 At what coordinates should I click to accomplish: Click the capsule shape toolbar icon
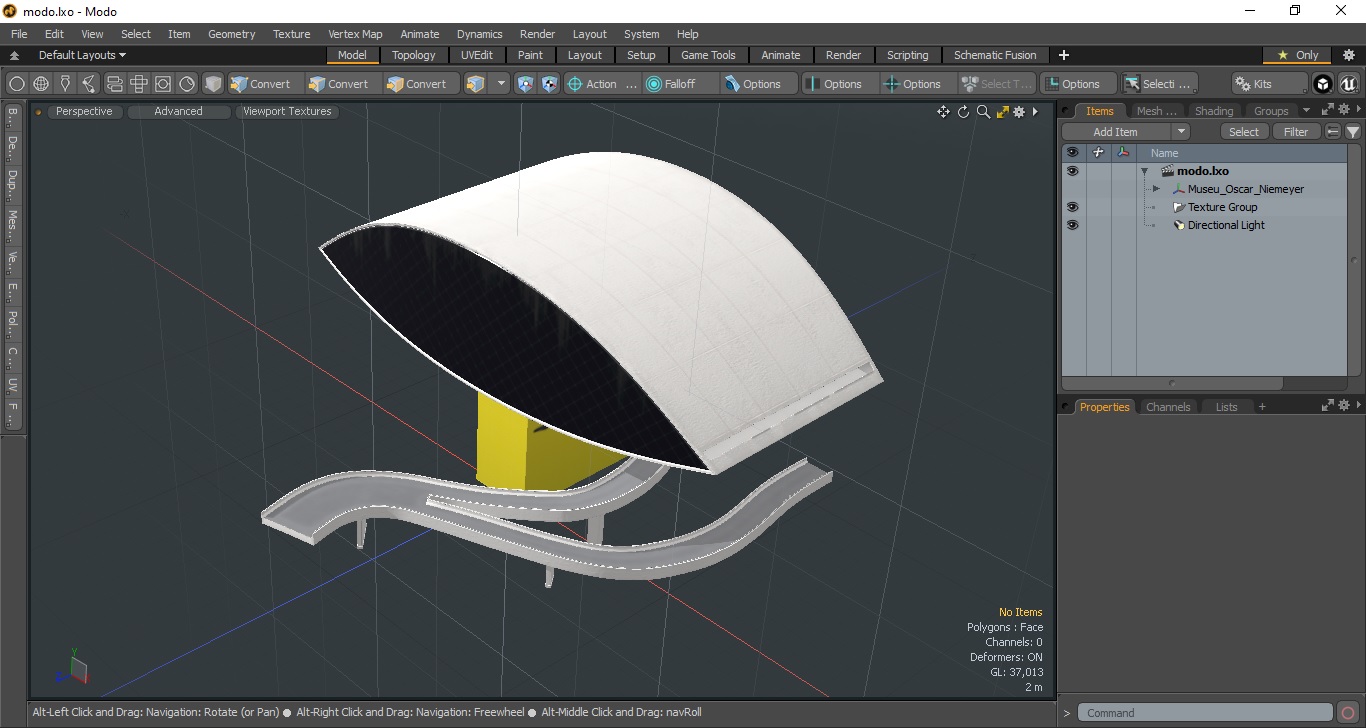click(114, 84)
